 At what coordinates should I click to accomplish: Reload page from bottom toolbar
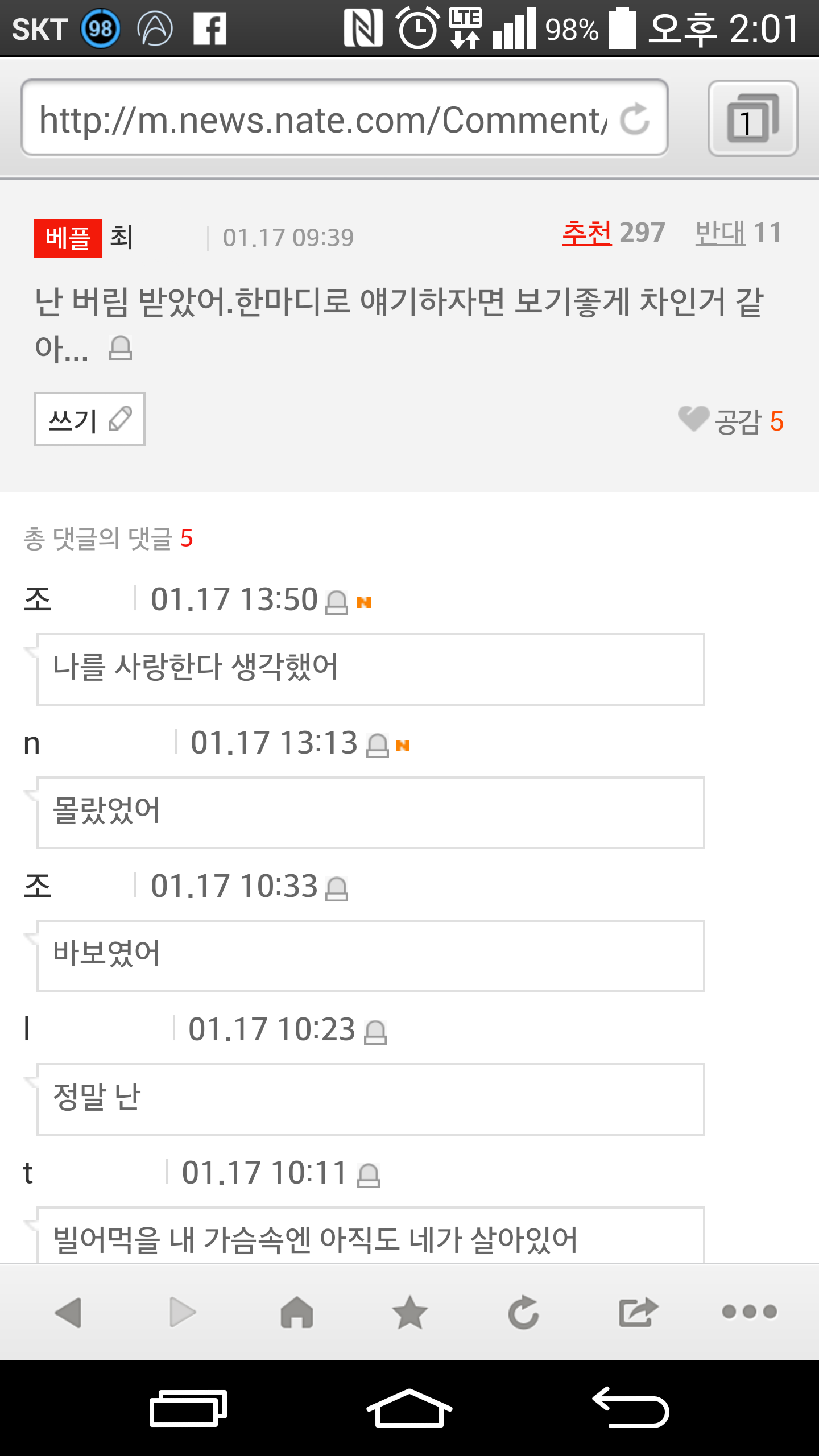click(523, 1312)
